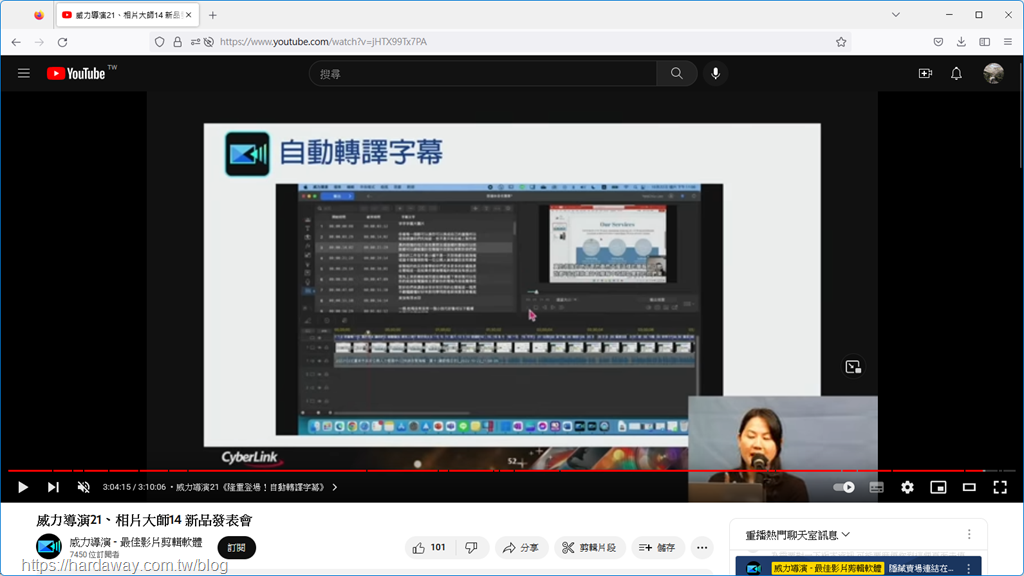Screen dimensions: 1024x576
Task: Open the video title 威力導演21、相片大師14 新品發表會
Action: point(144,520)
